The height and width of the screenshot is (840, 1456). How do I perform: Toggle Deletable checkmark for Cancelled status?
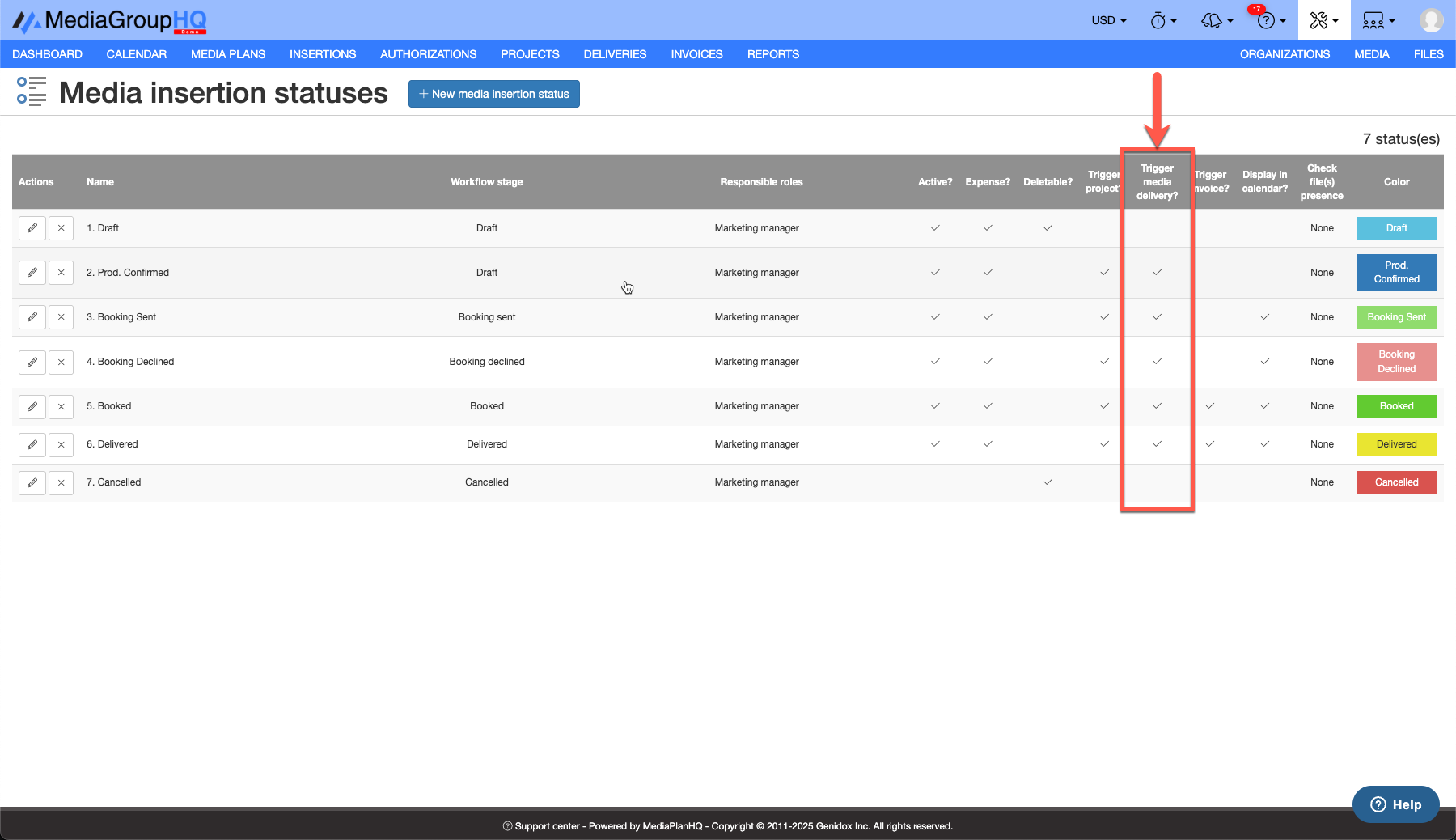[x=1048, y=482]
